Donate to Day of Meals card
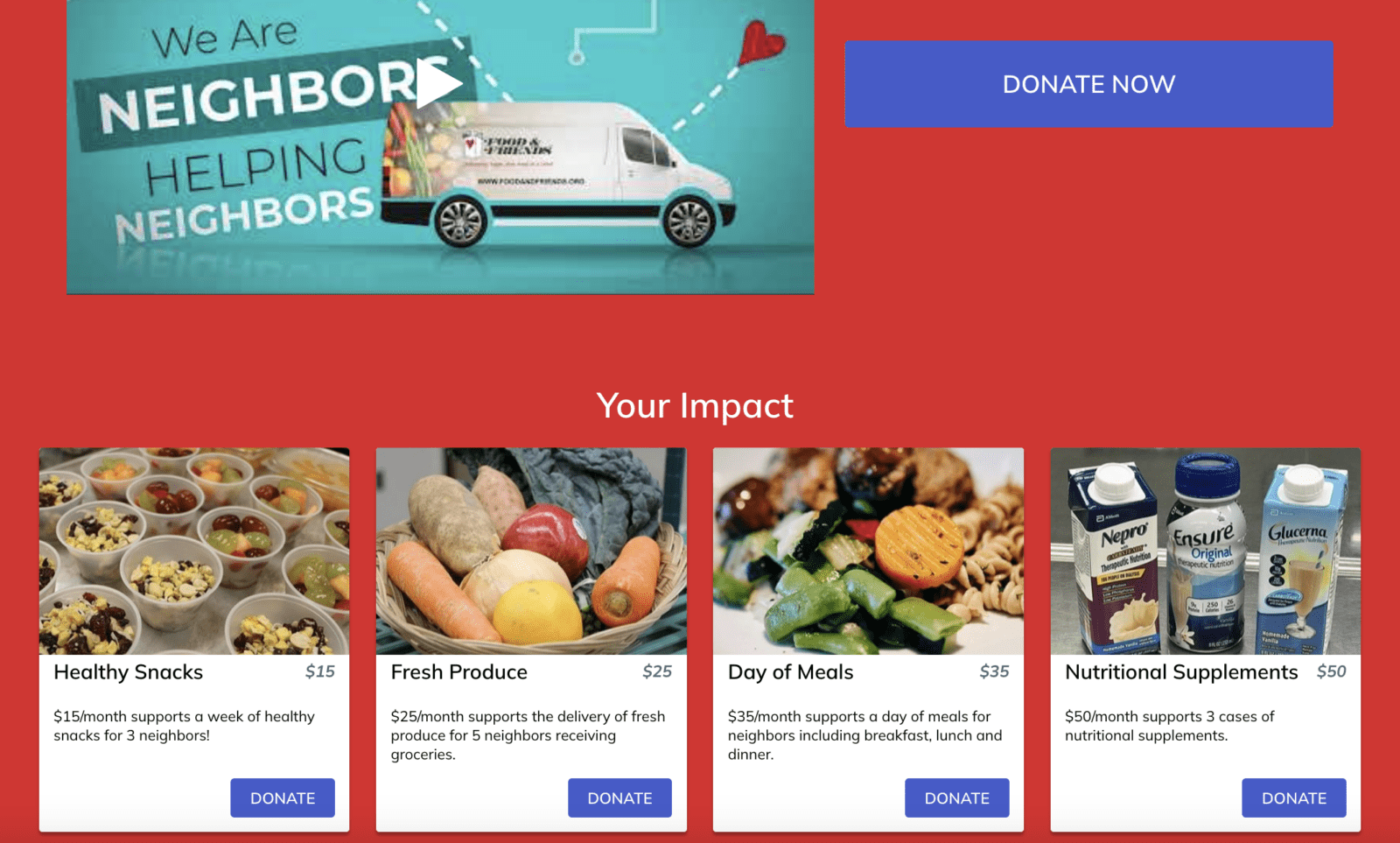This screenshot has height=843, width=1400. click(956, 797)
